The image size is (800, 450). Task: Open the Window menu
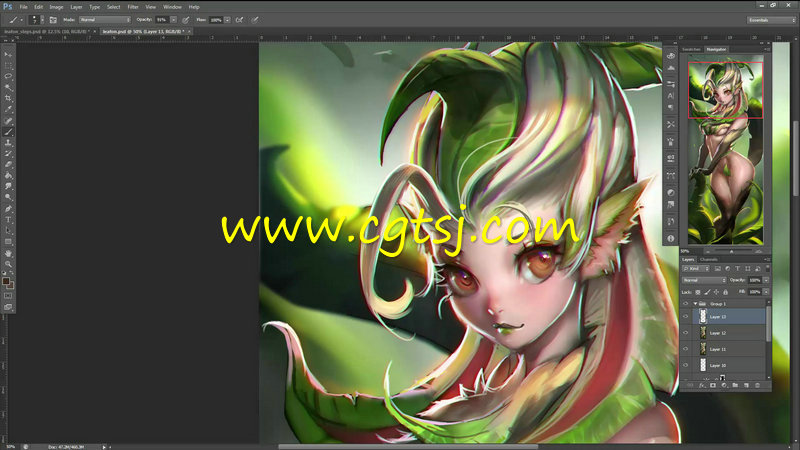pos(172,7)
